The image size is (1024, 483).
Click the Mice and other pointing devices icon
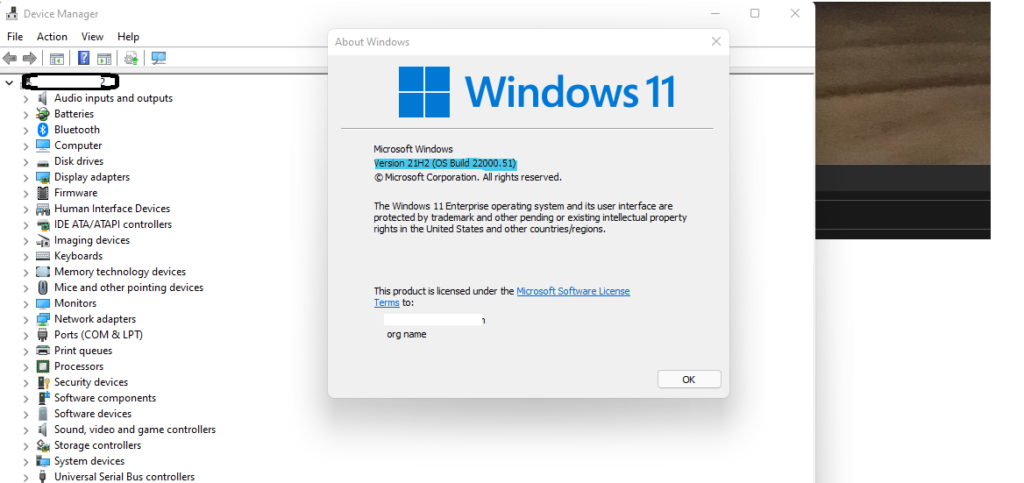click(42, 287)
